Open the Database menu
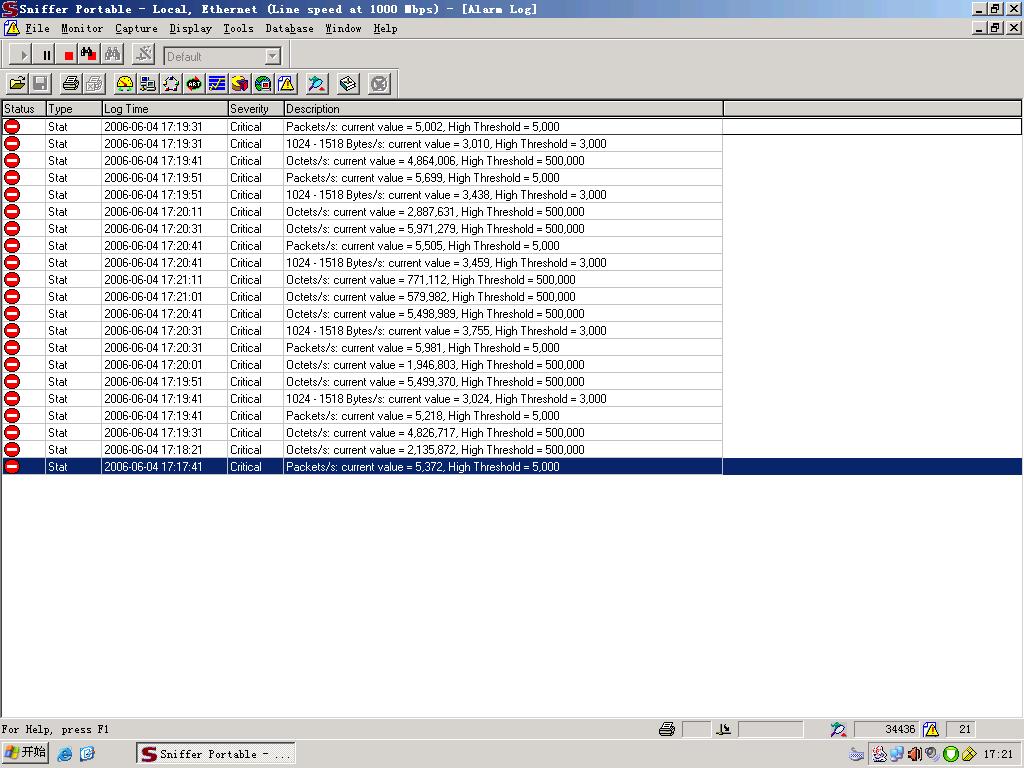 (x=289, y=28)
